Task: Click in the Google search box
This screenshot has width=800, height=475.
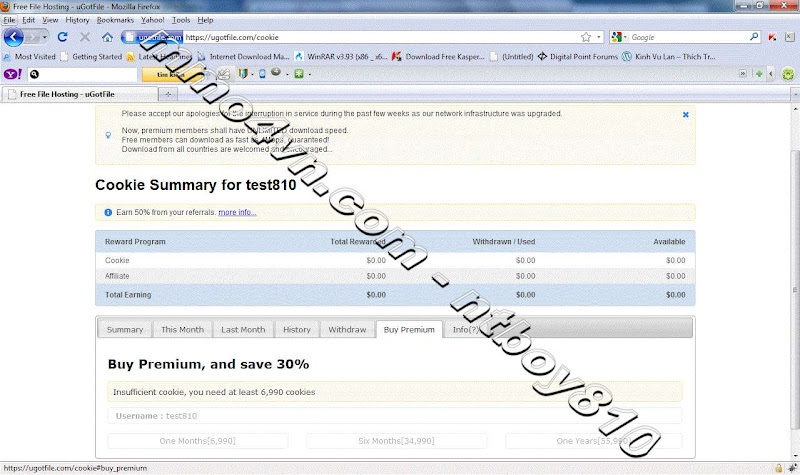Action: point(689,37)
